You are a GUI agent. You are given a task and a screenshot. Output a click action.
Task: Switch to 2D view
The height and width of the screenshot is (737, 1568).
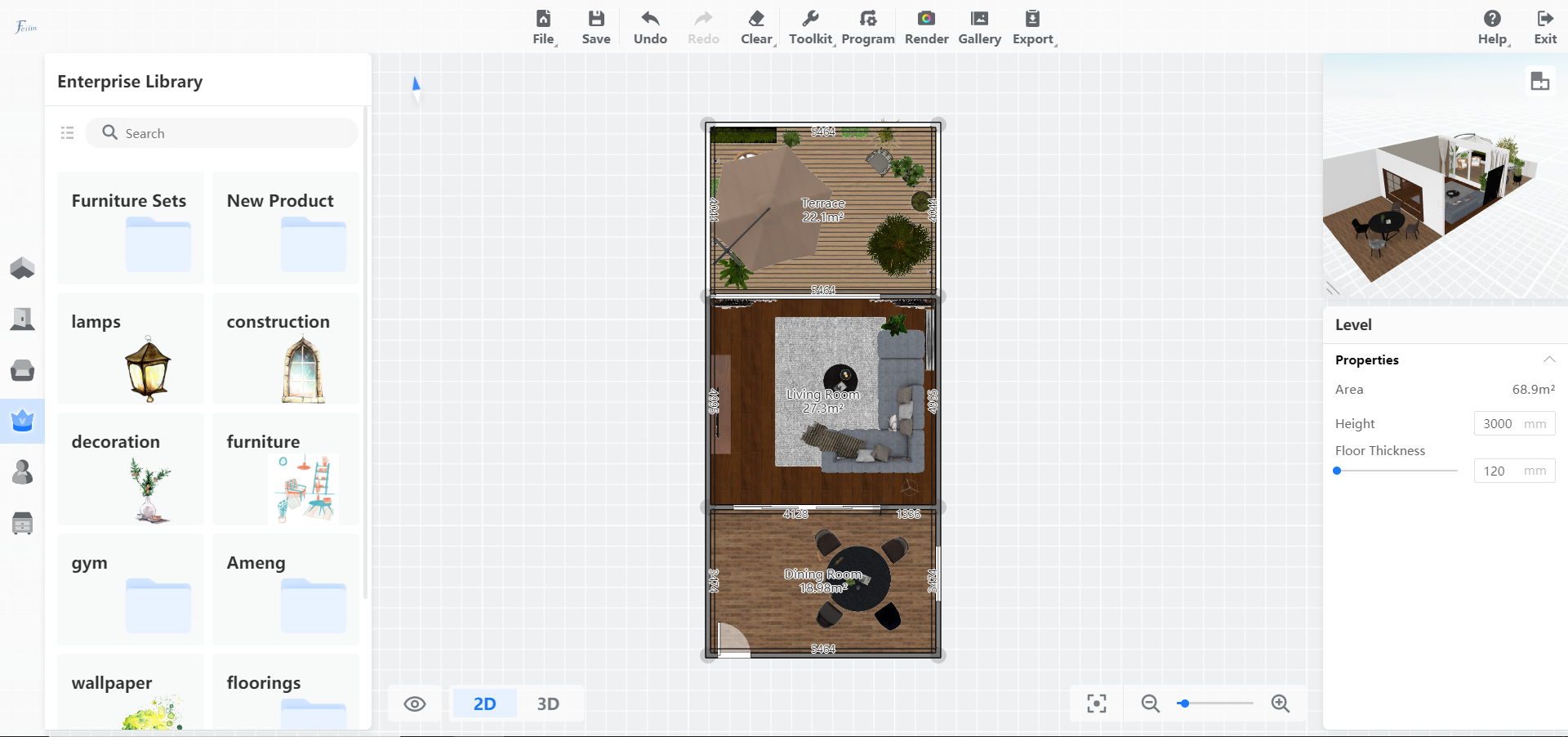tap(484, 703)
